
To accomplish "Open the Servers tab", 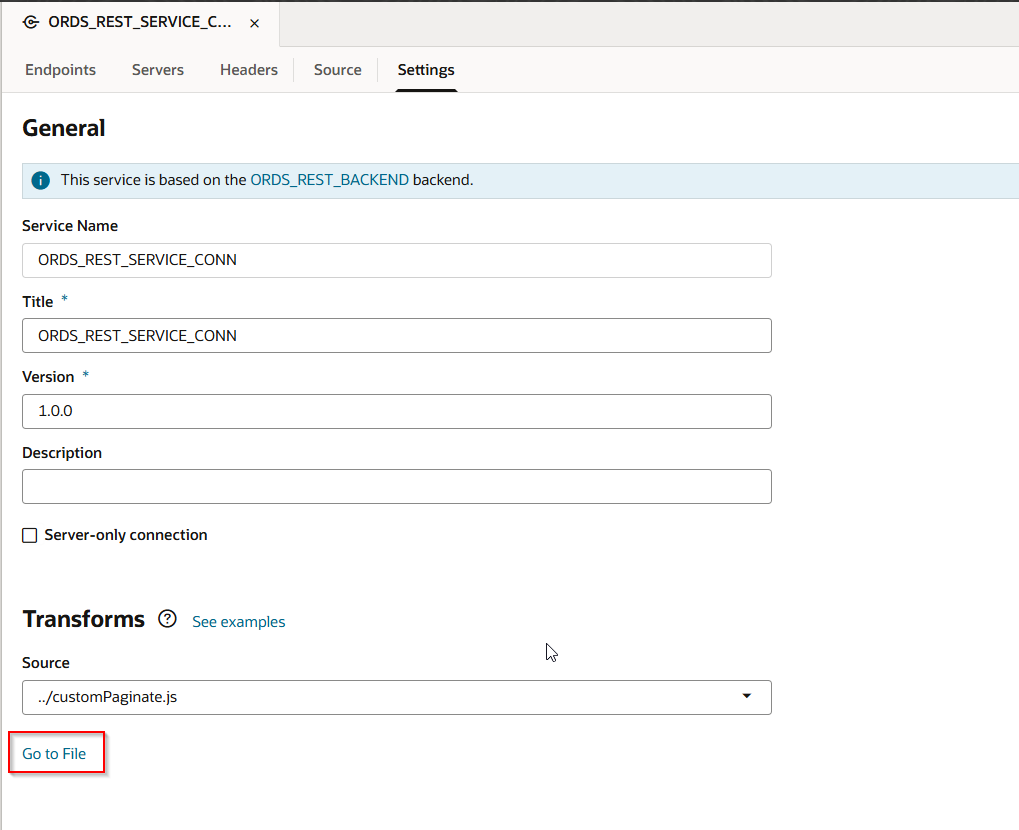I will 158,70.
